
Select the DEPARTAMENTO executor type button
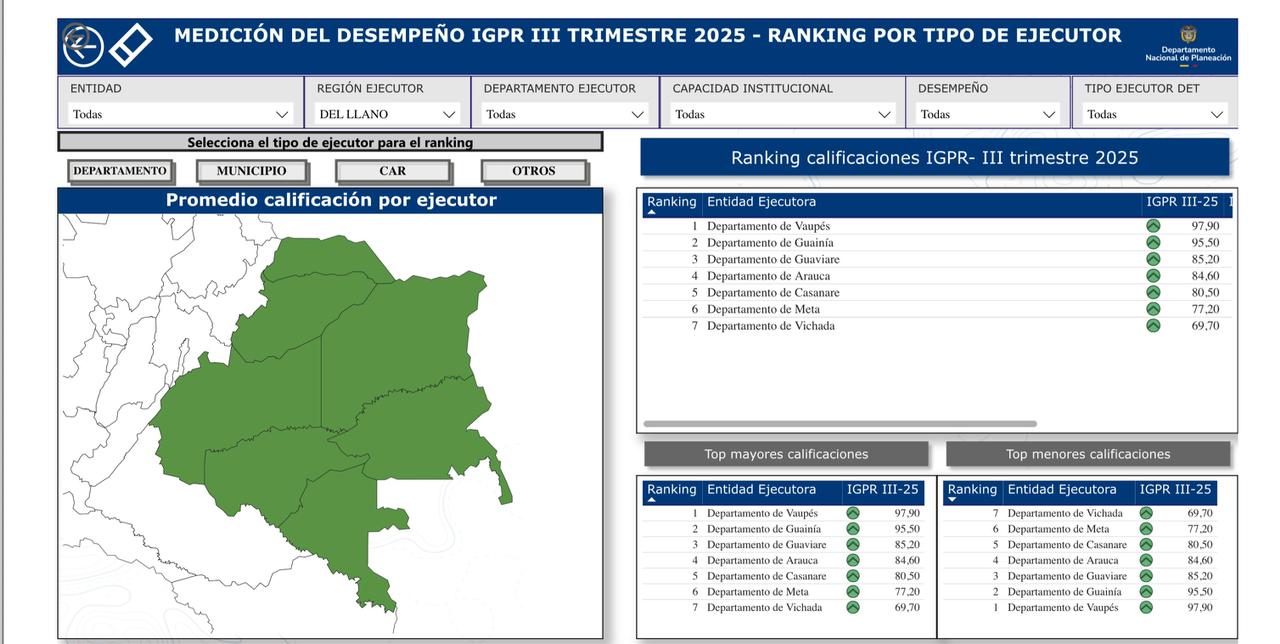pos(120,171)
